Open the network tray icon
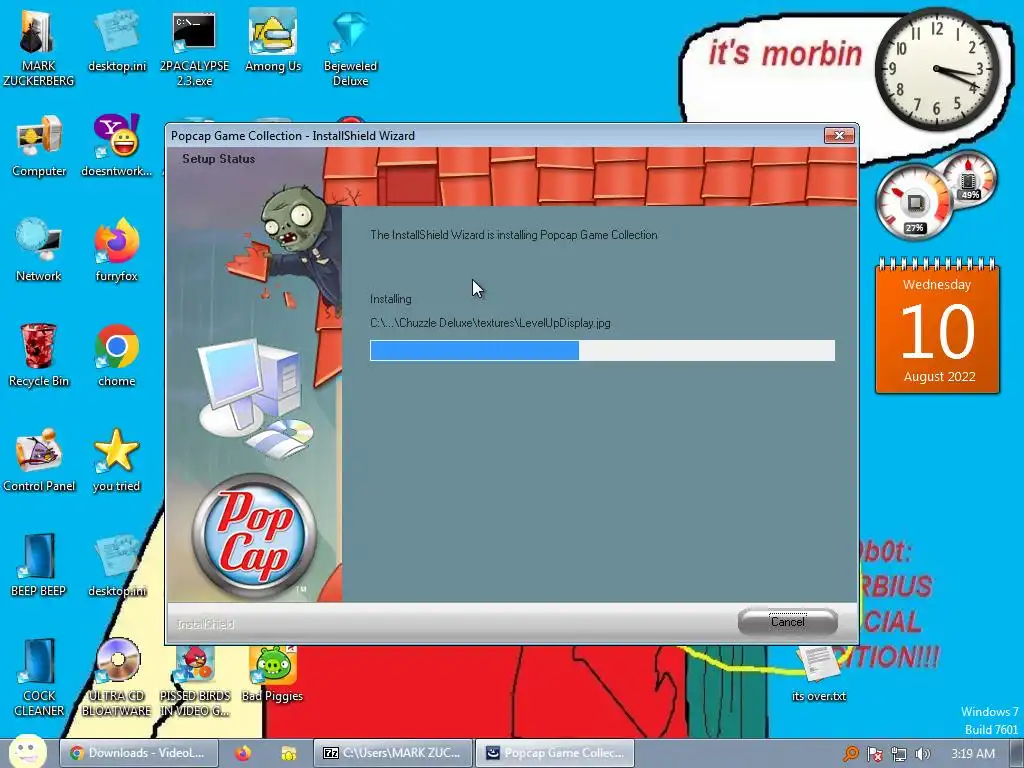 tap(899, 754)
